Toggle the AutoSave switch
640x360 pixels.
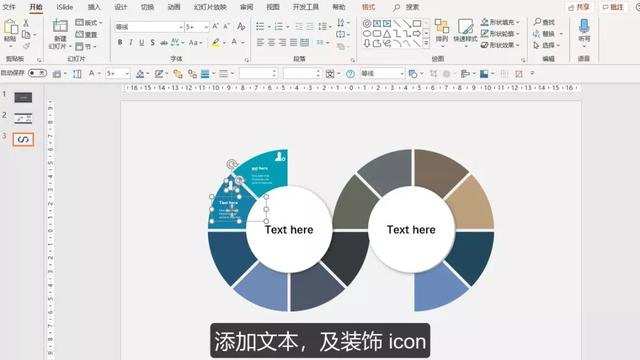(37, 73)
